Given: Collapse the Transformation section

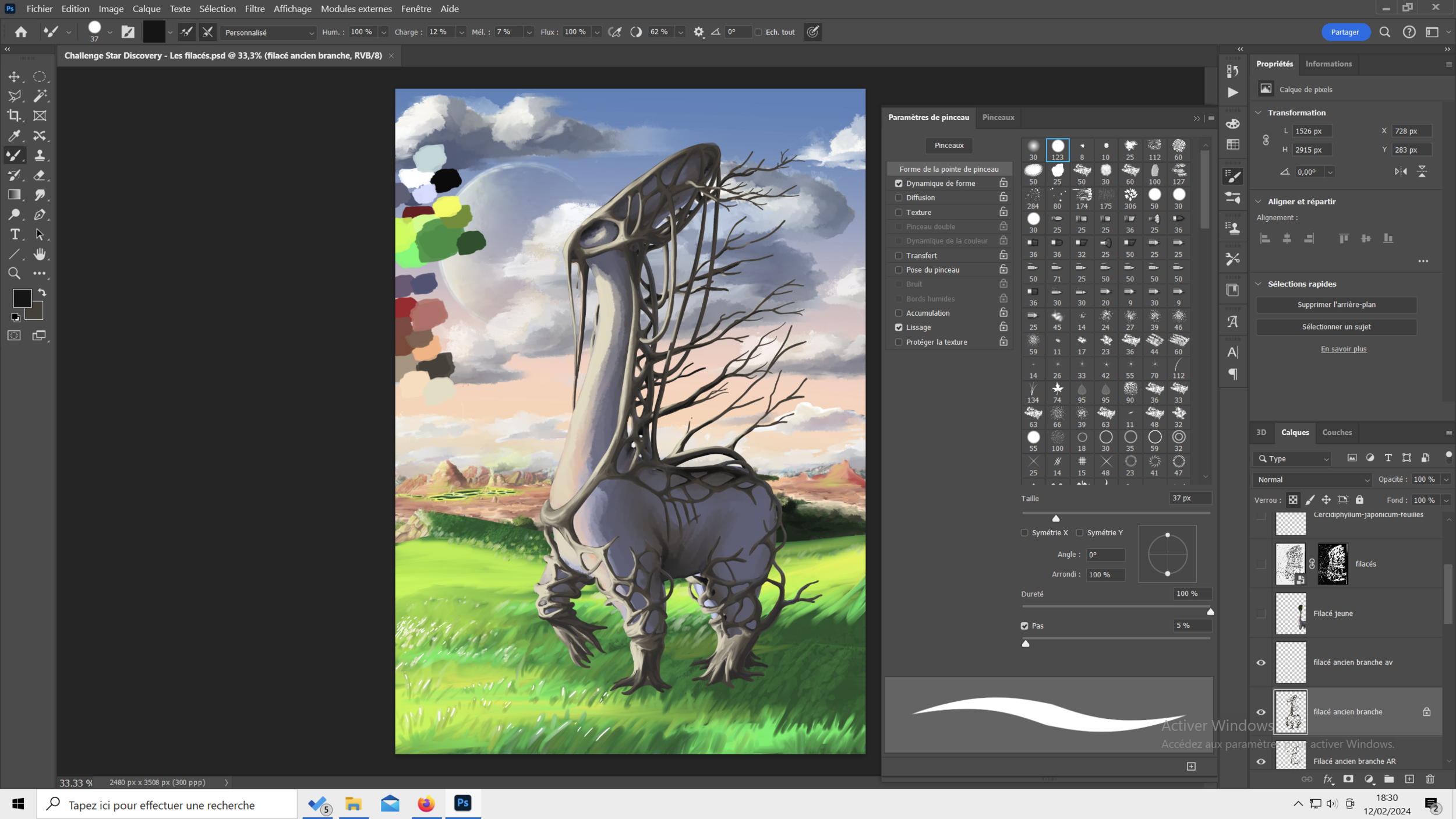Looking at the screenshot, I should click(1259, 112).
